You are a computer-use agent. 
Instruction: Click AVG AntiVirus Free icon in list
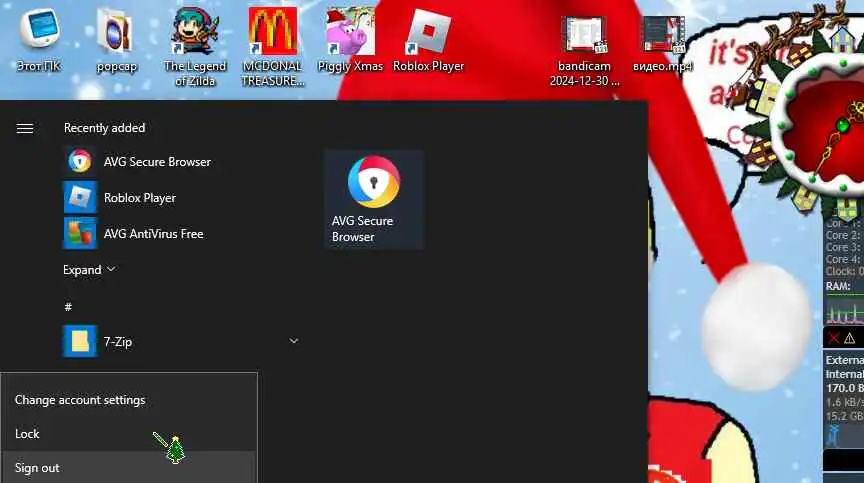(x=80, y=233)
